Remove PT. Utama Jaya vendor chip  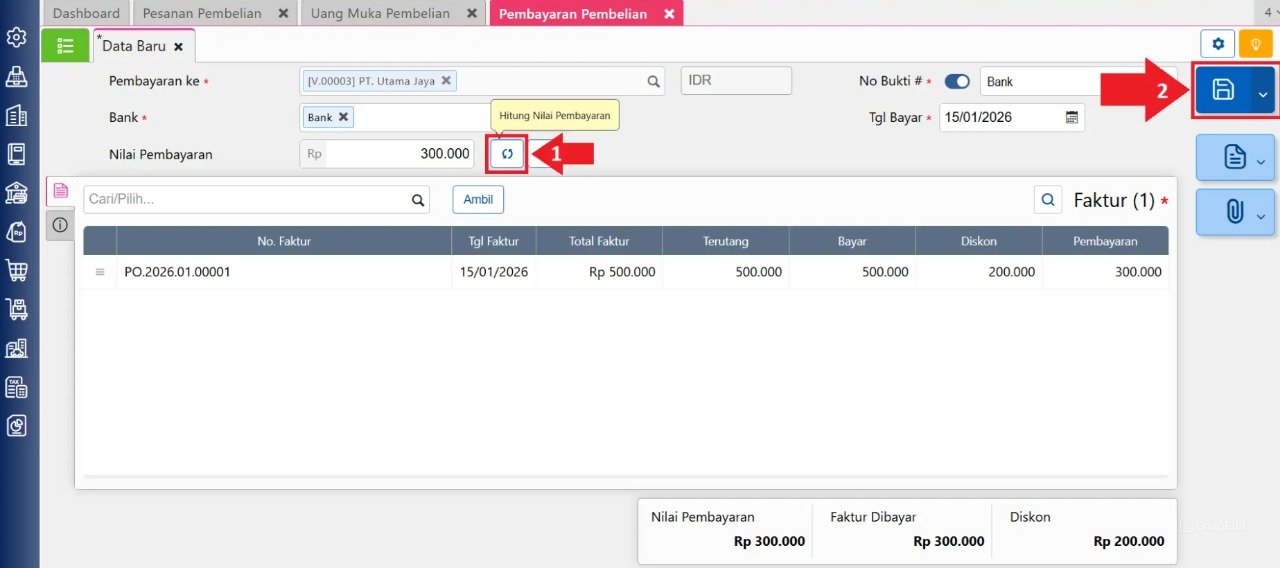(x=446, y=81)
